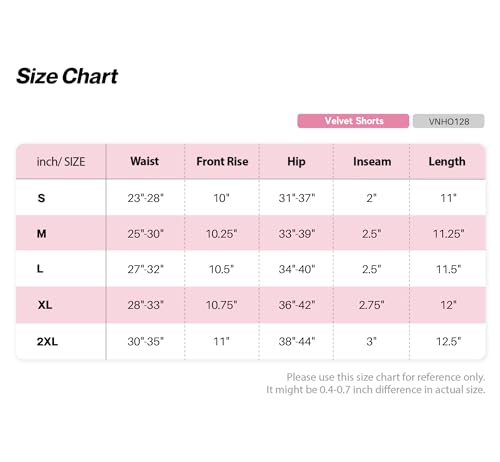Click the inch/ SIZE header cell
Image resolution: width=500 pixels, height=462 pixels.
61,162
